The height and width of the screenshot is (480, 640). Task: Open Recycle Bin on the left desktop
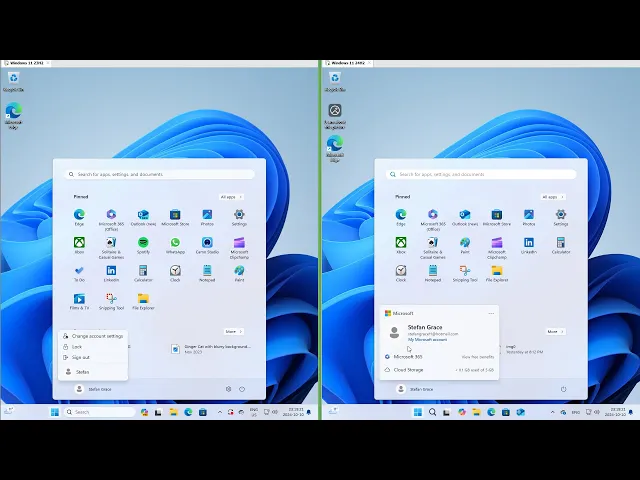(x=13, y=81)
